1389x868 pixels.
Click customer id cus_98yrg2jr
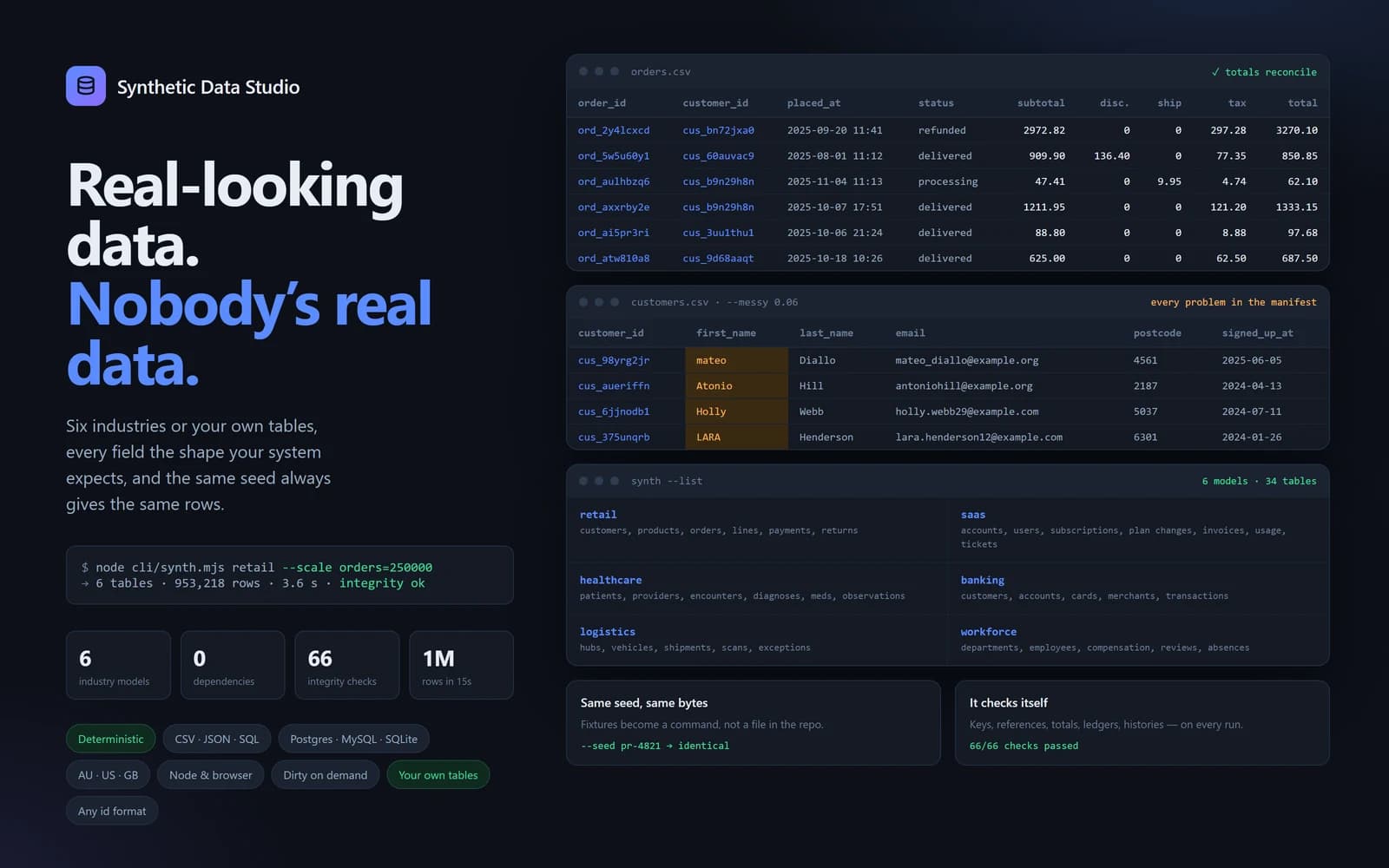point(614,360)
